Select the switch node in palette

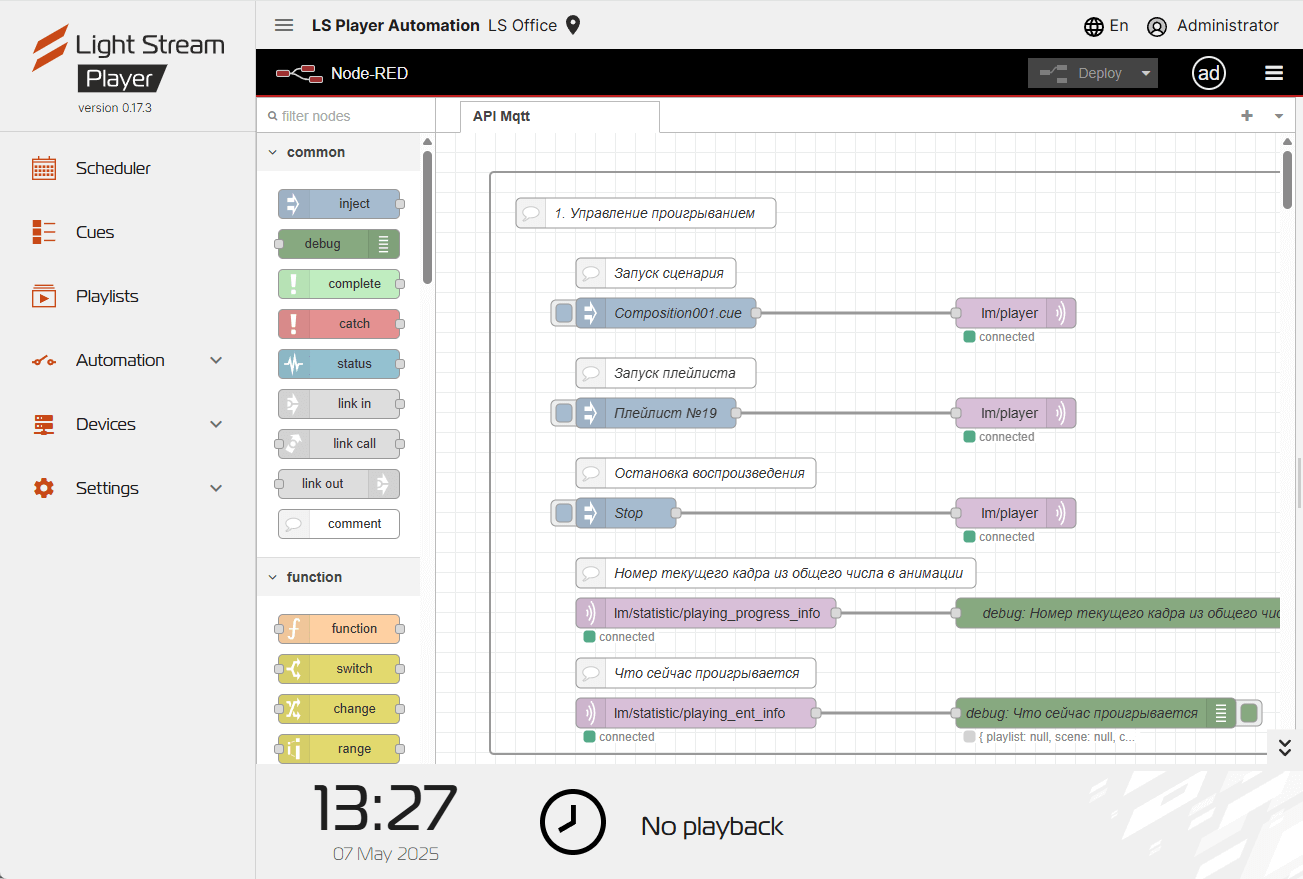[339, 669]
